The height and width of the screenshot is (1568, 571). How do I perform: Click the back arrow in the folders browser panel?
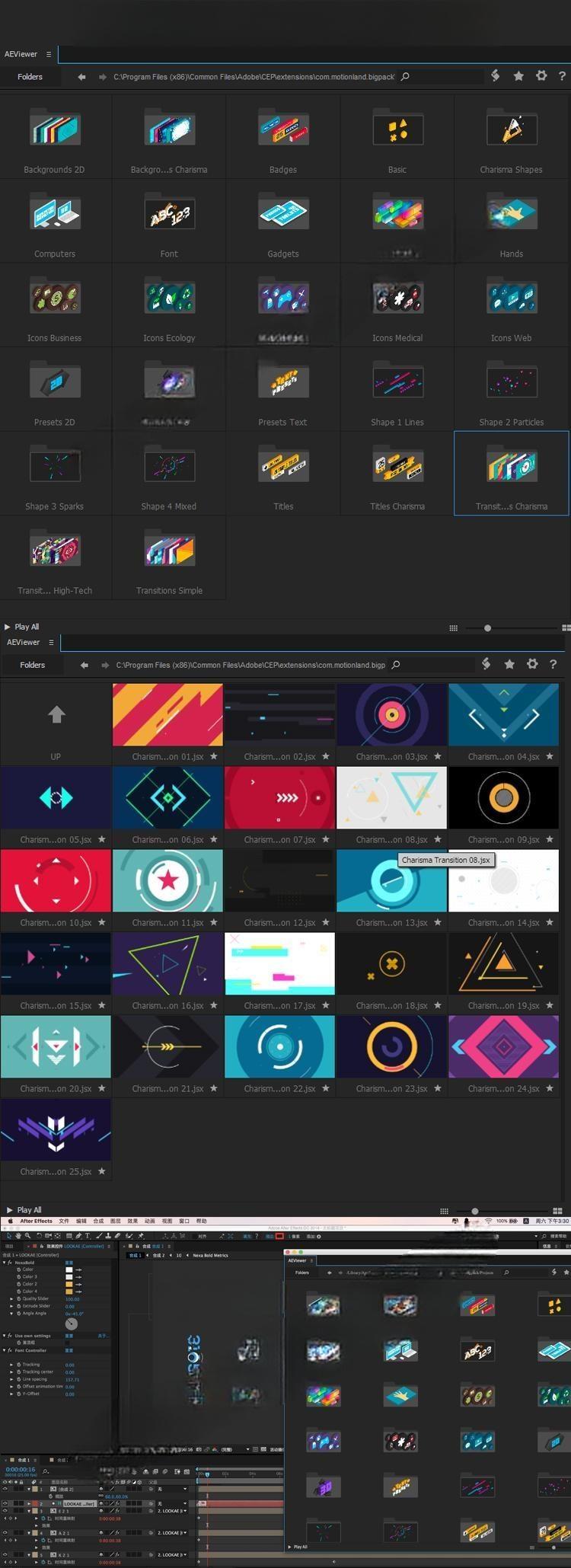point(81,77)
